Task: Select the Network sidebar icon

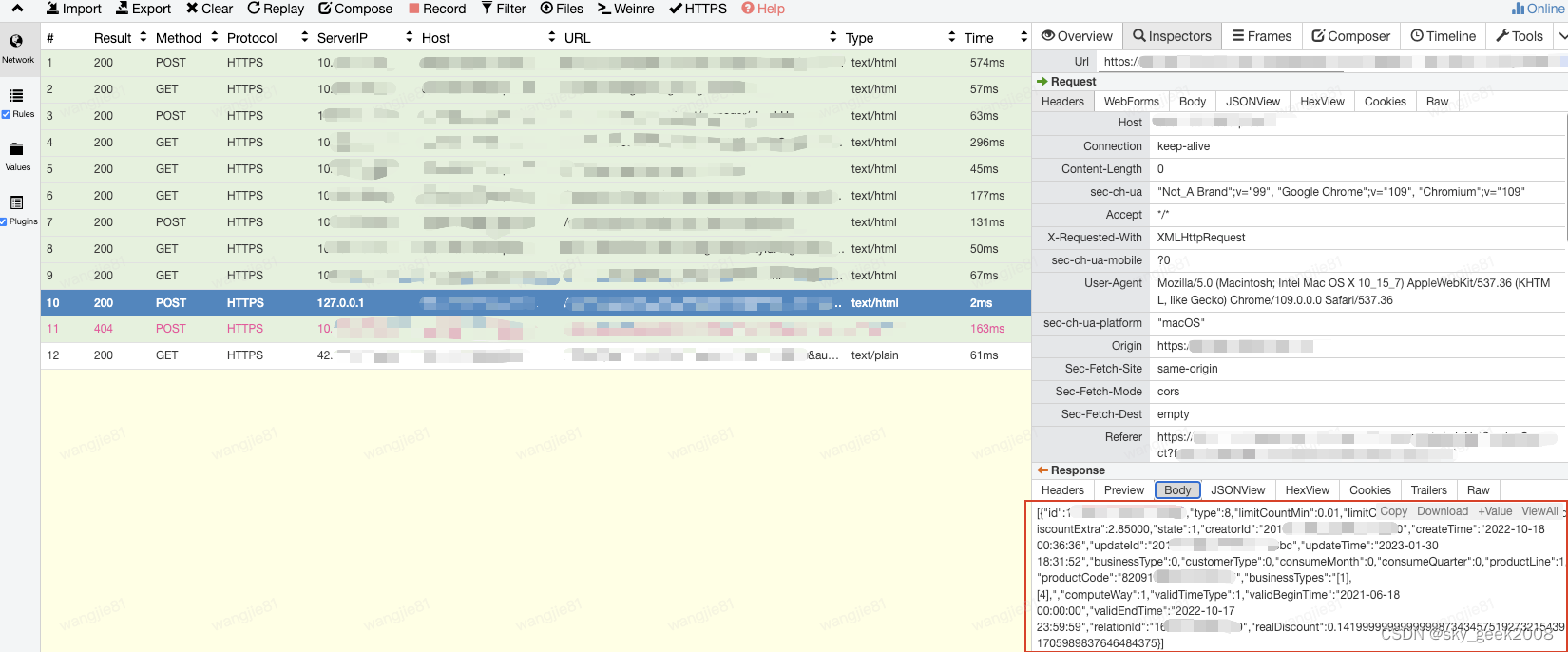Action: click(17, 48)
